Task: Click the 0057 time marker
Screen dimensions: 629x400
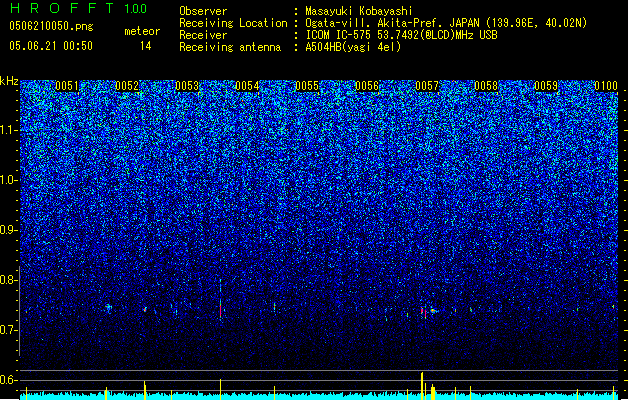Action: point(427,86)
